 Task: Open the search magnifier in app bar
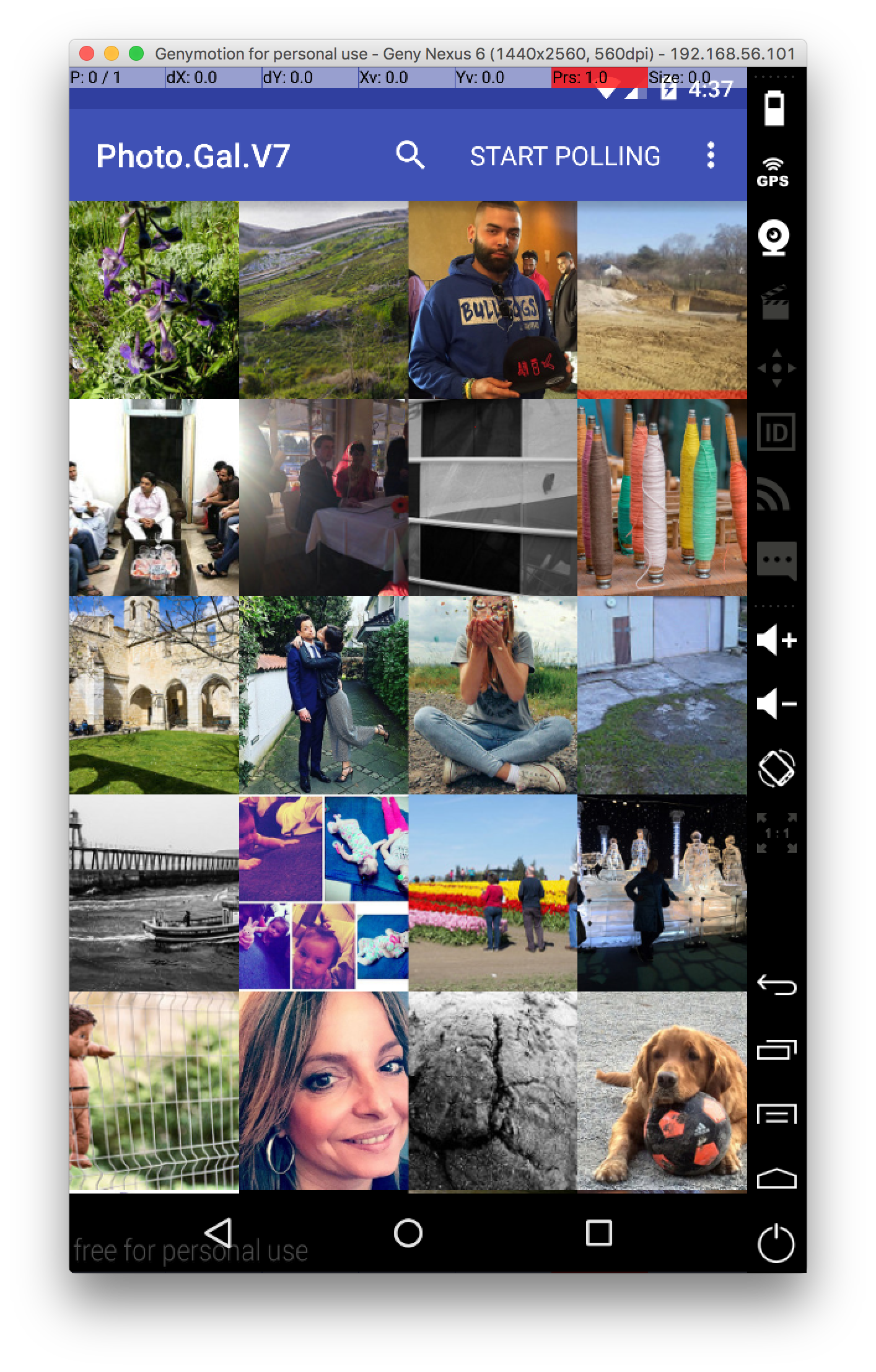point(410,155)
